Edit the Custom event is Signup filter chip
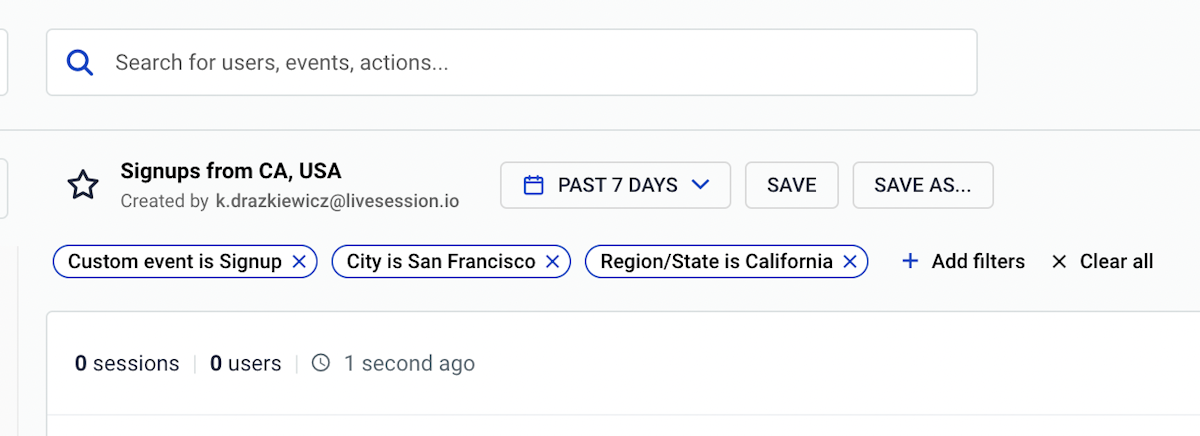This screenshot has width=1200, height=436. (174, 262)
